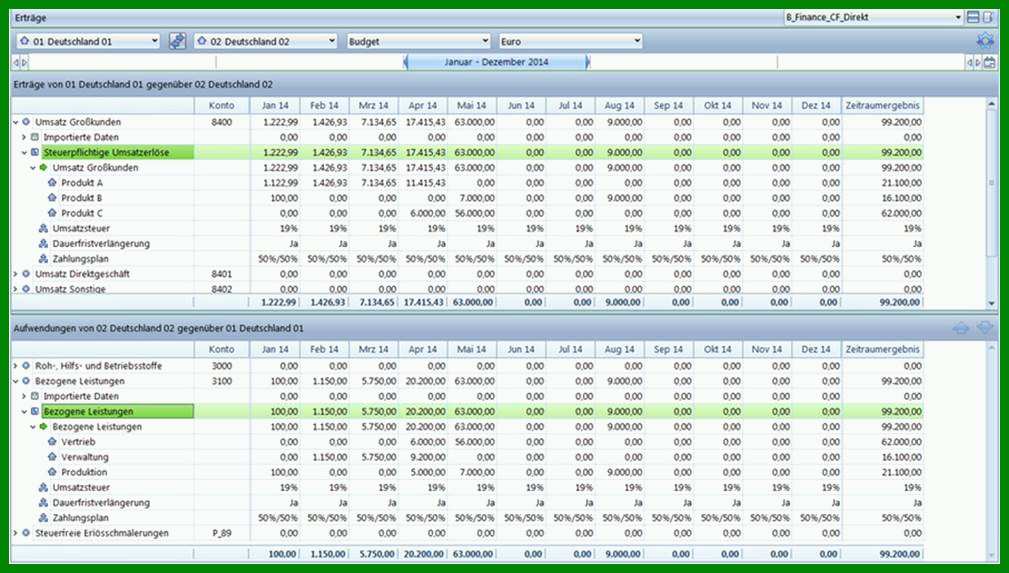The width and height of the screenshot is (1009, 573).
Task: Expand Importierte Daten in the Erträge table
Action: click(24, 137)
